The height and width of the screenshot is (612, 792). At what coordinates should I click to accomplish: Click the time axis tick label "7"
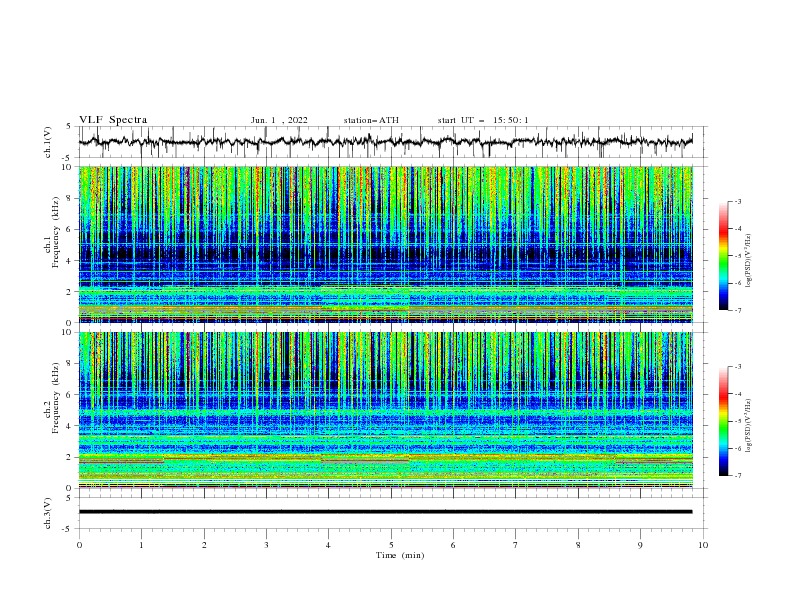[x=516, y=545]
